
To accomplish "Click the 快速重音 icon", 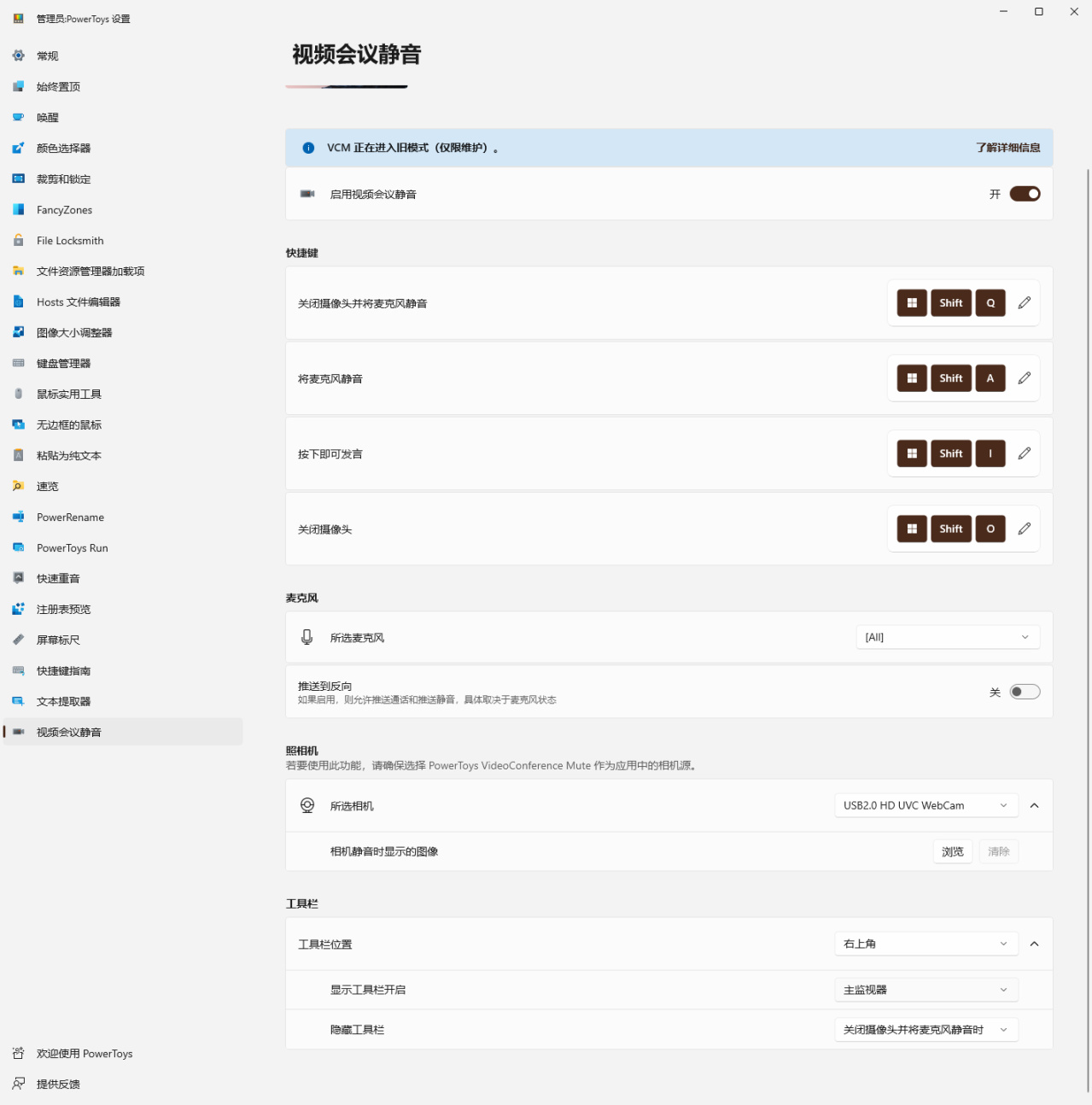I will (19, 578).
